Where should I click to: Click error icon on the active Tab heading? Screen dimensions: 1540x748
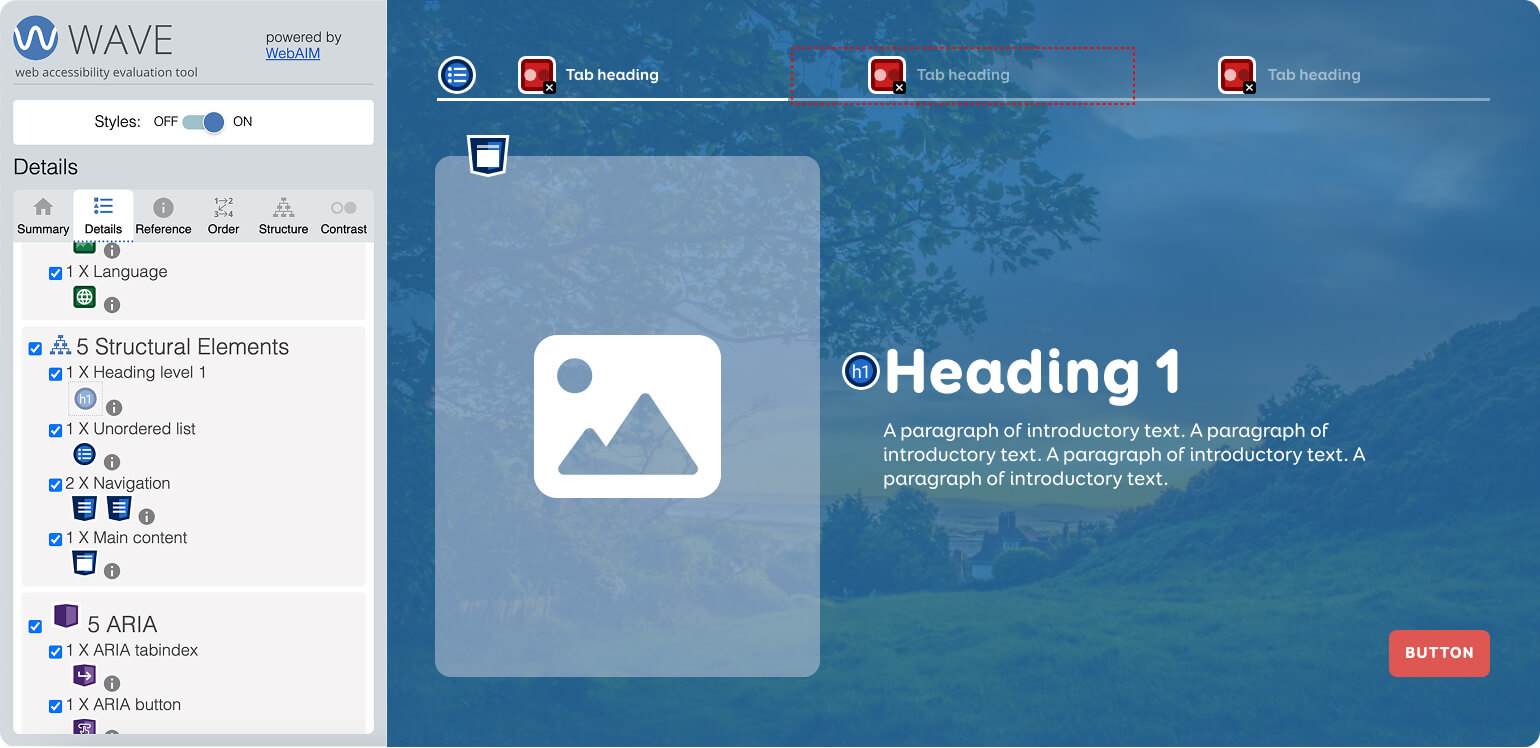coord(537,75)
